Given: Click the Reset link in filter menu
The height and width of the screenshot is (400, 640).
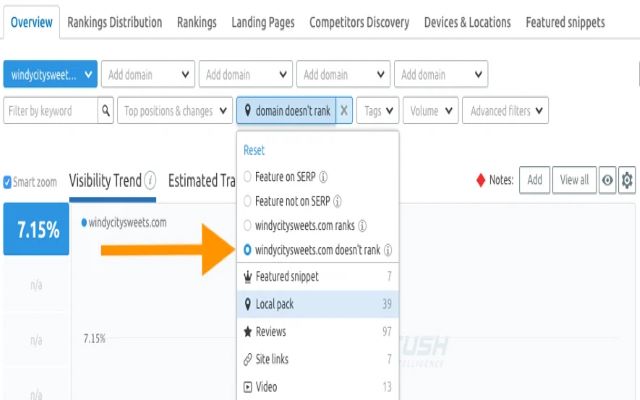Looking at the screenshot, I should click(255, 150).
